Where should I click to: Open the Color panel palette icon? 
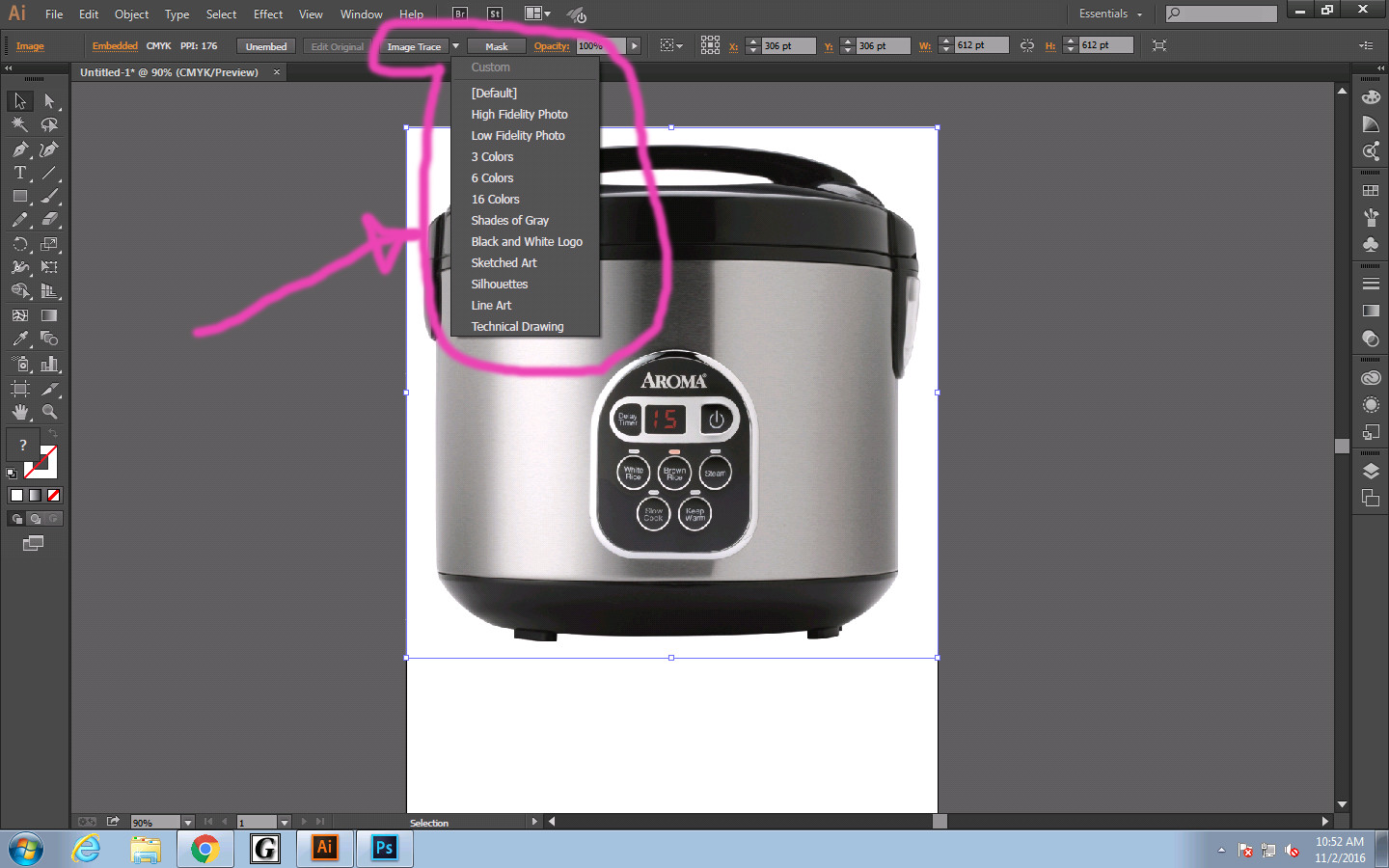[1371, 97]
